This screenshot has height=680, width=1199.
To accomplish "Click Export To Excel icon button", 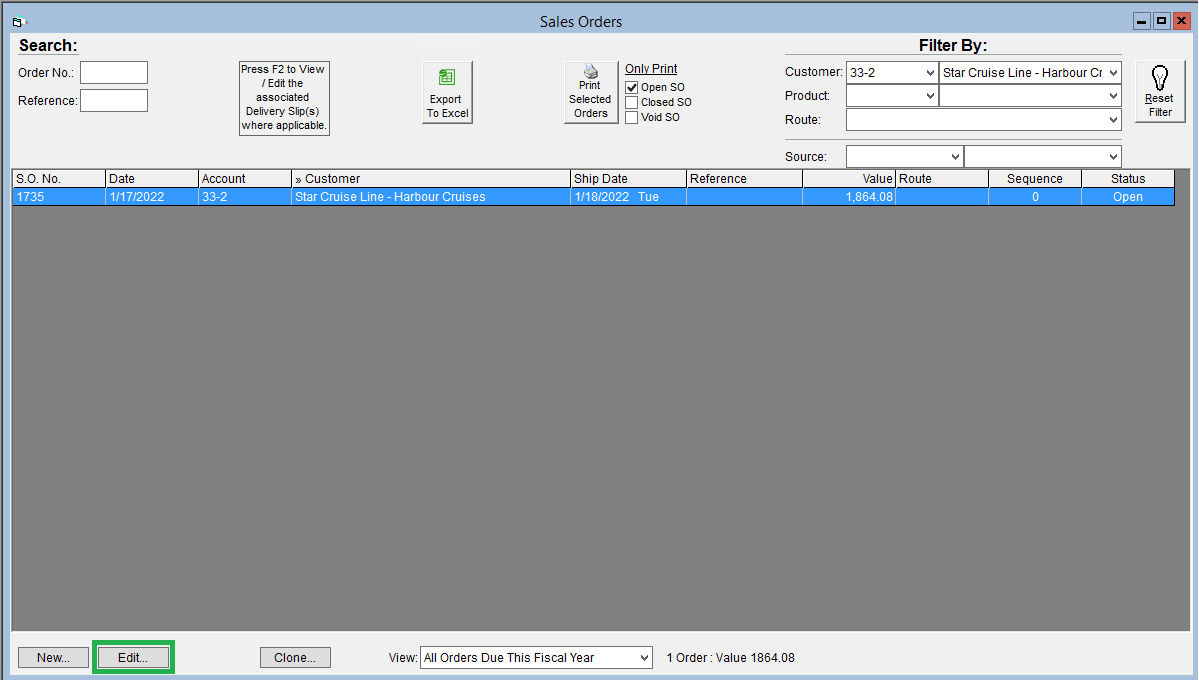I will pyautogui.click(x=447, y=93).
